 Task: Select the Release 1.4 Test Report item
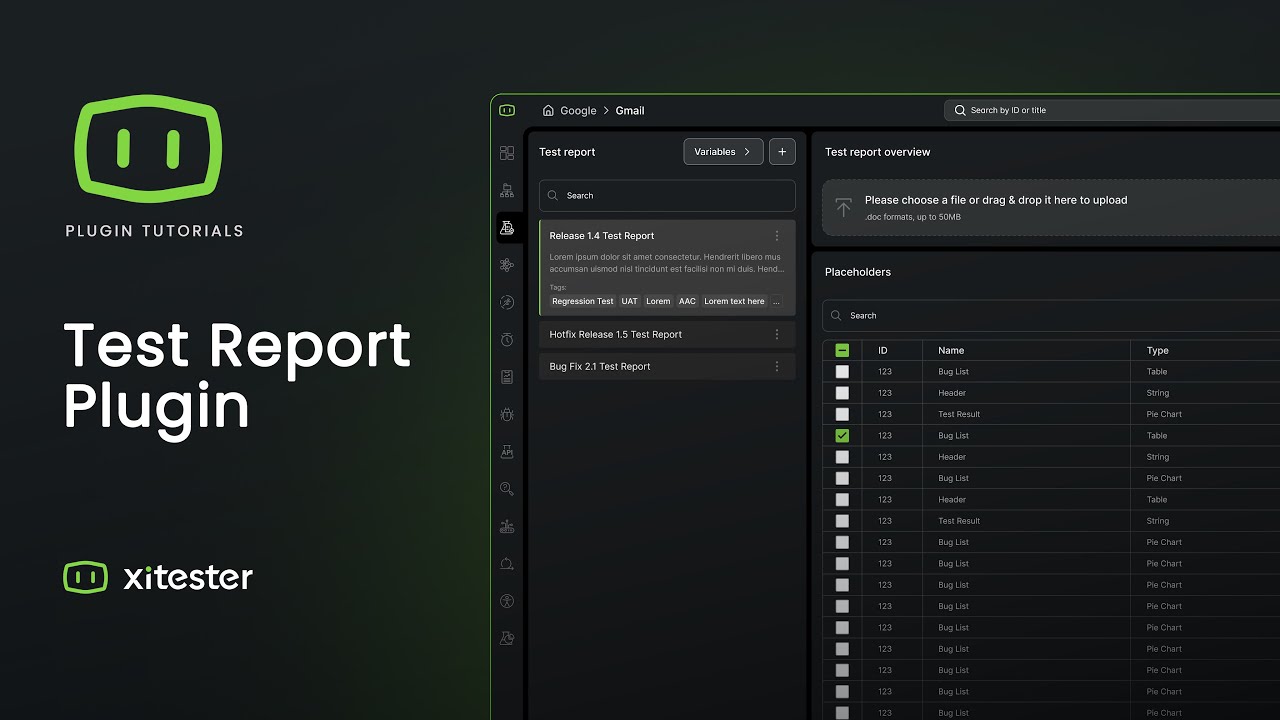(667, 268)
